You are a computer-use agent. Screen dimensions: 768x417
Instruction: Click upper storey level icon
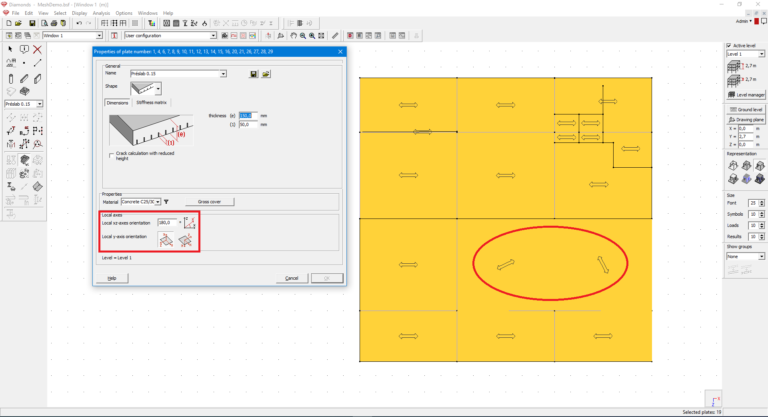pos(733,66)
